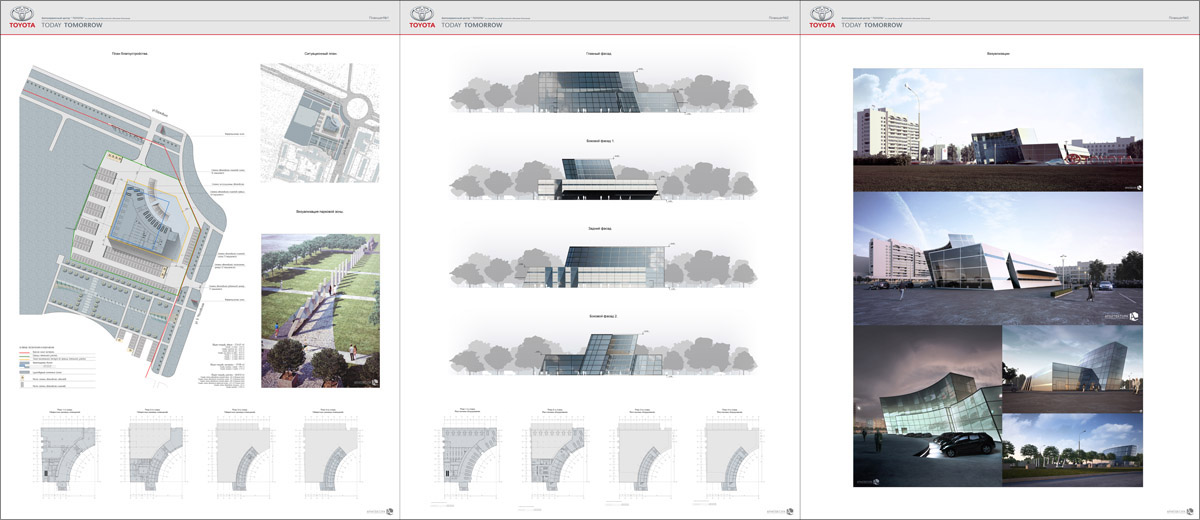Open the night render with black car
1200x520 pixels.
[927, 405]
